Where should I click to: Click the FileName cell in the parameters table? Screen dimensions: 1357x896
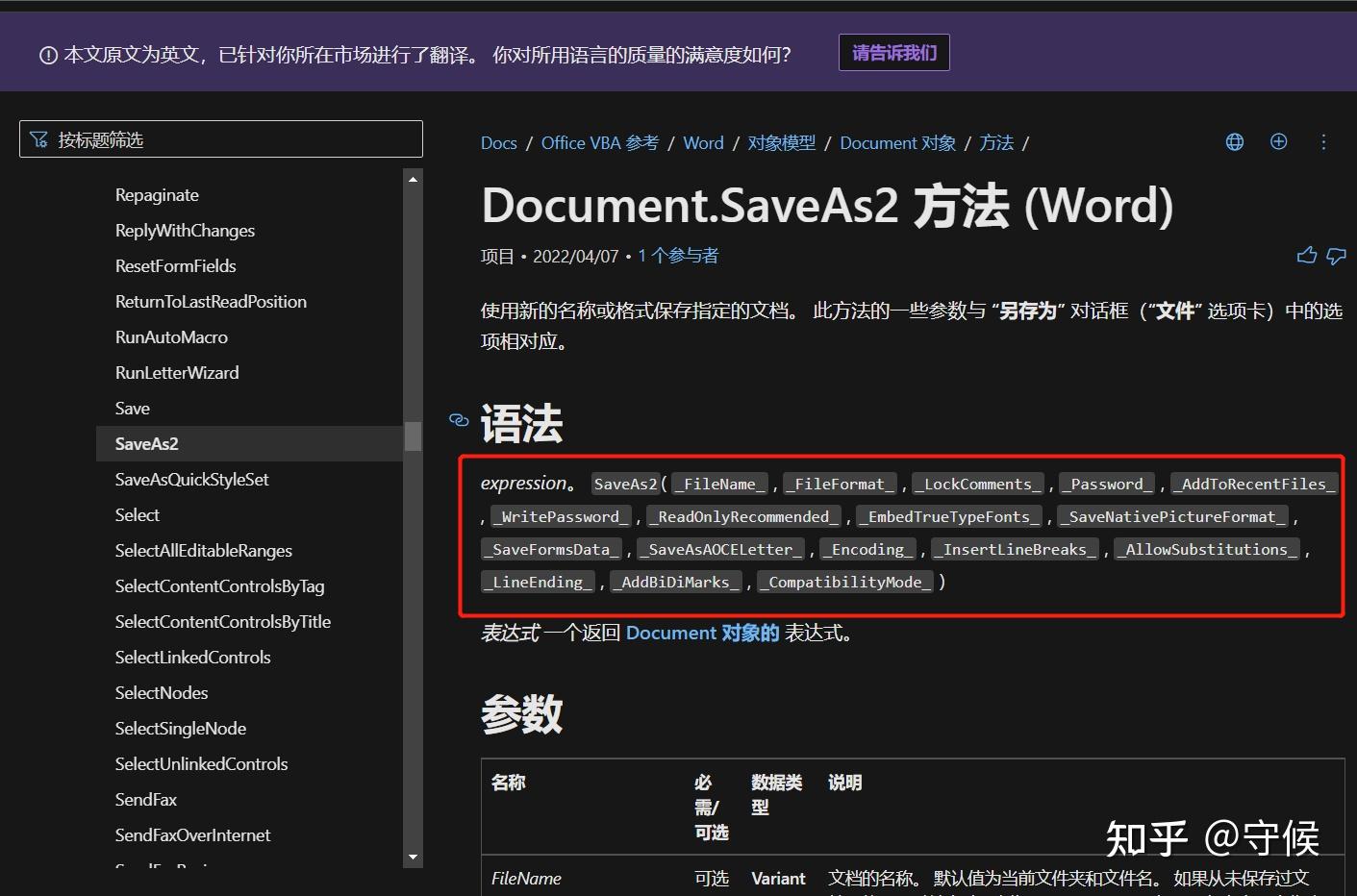tap(526, 878)
